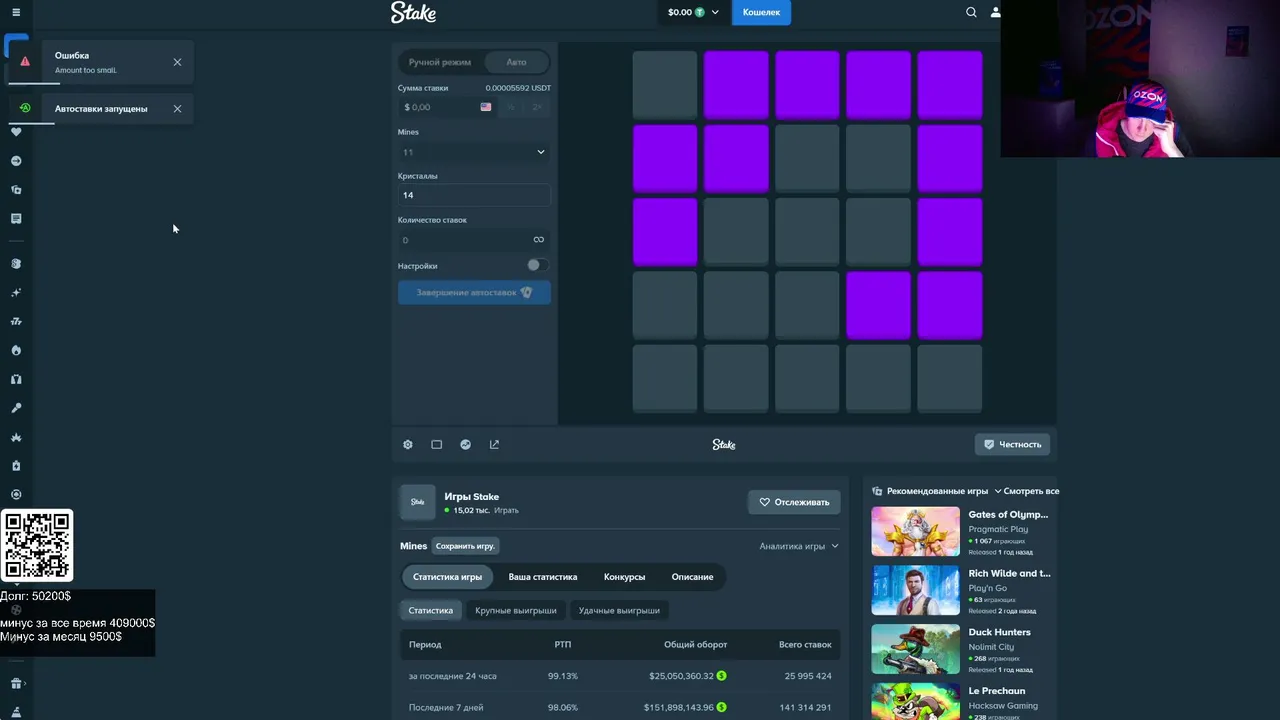The image size is (1280, 720).
Task: Open game settings gear below the board
Action: click(x=408, y=445)
